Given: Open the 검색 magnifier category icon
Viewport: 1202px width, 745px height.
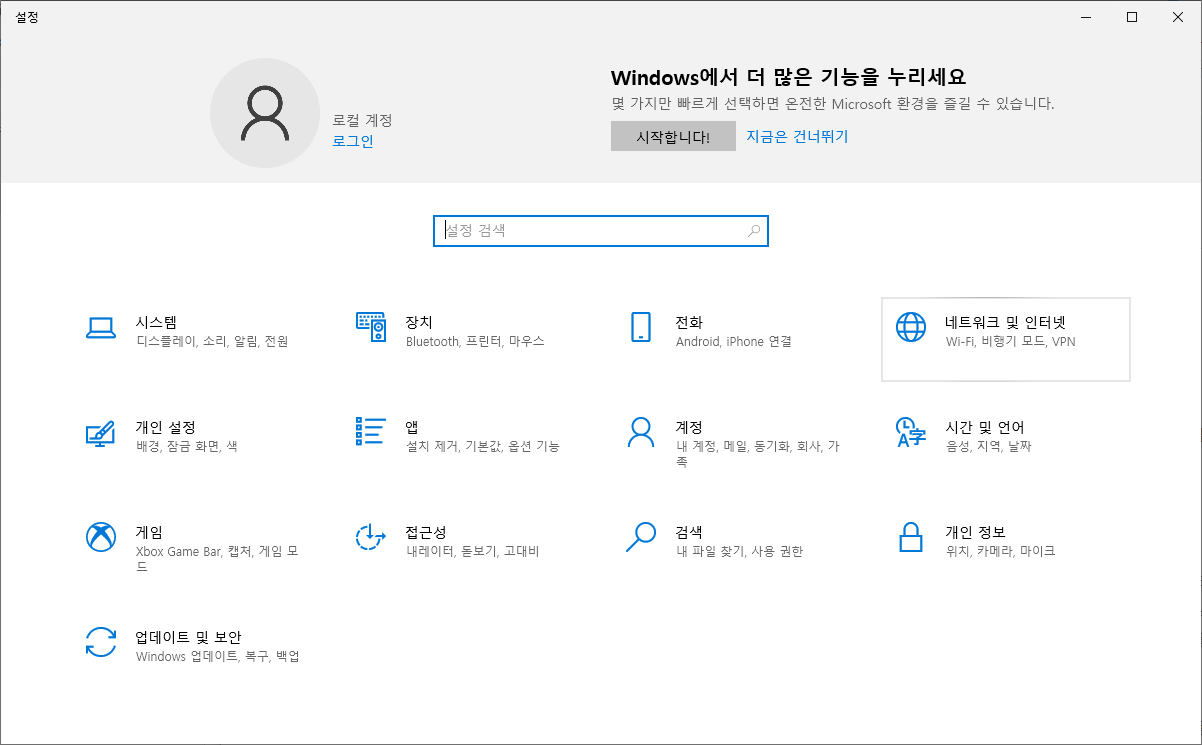Looking at the screenshot, I should coord(641,537).
